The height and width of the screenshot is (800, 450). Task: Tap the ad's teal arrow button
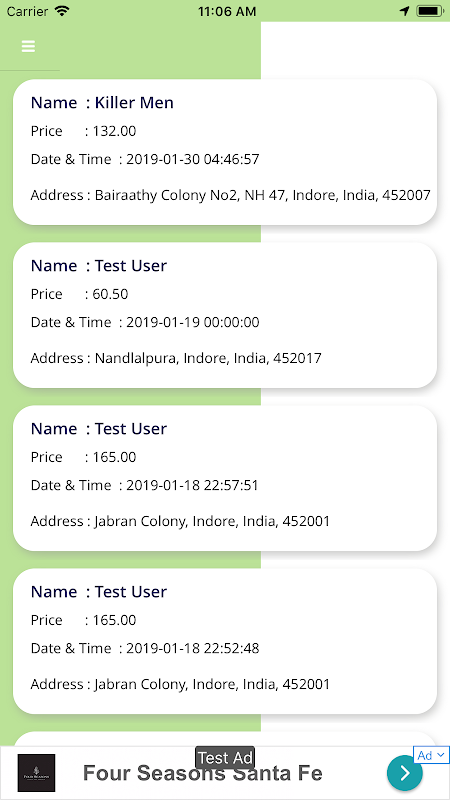pos(405,773)
